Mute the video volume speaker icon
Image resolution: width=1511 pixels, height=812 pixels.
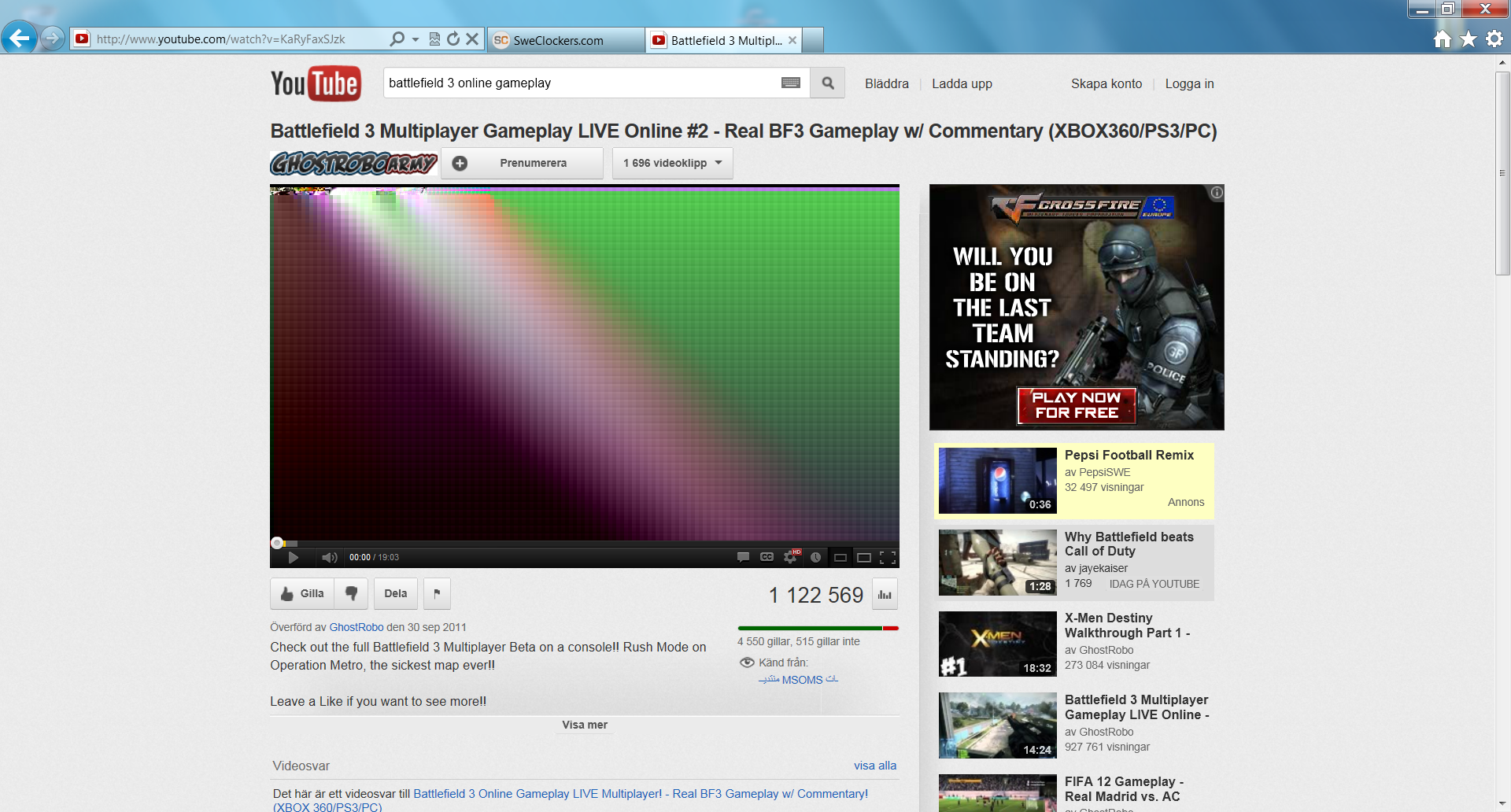(330, 557)
